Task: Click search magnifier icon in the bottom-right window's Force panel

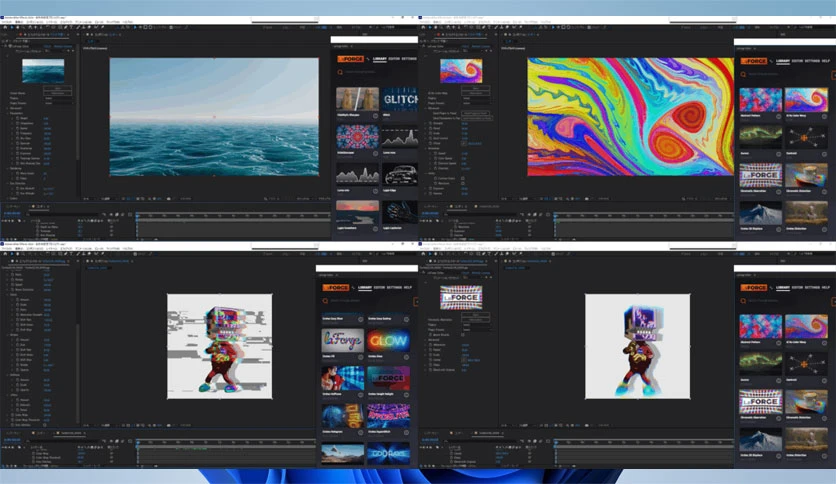Action: [743, 301]
